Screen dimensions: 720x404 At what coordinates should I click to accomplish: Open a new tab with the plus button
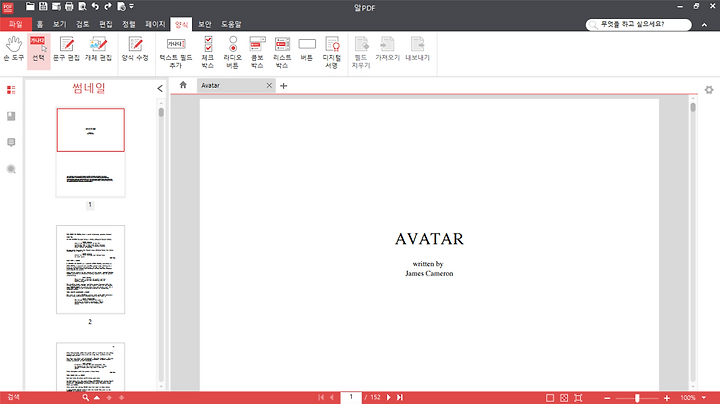coord(284,86)
